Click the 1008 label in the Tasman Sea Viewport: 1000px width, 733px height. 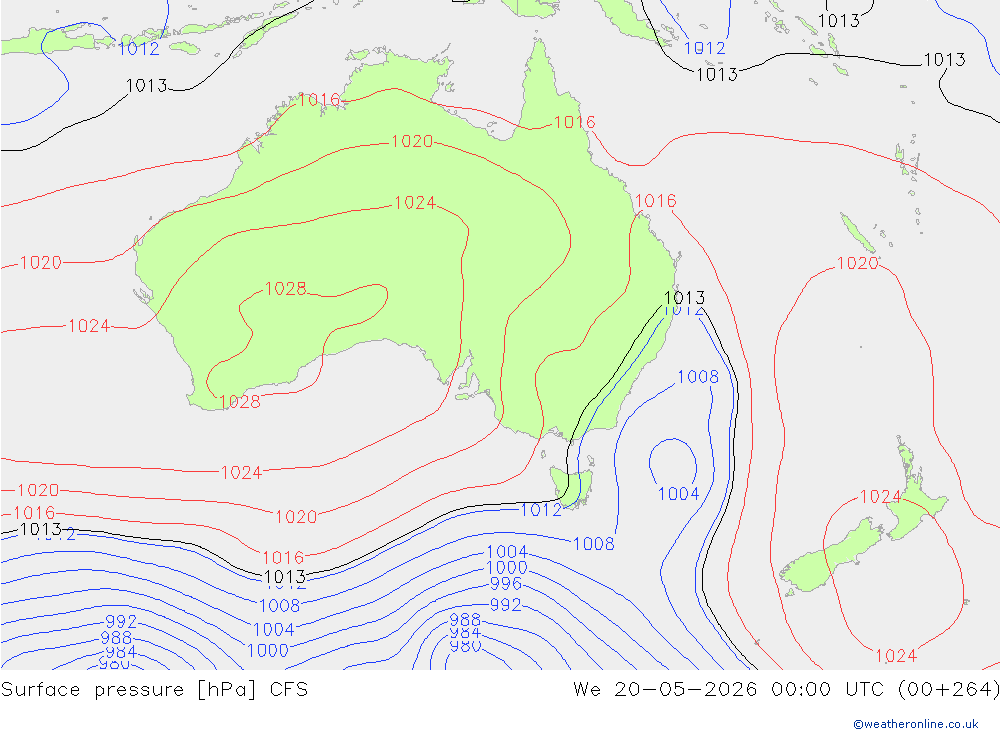[698, 376]
